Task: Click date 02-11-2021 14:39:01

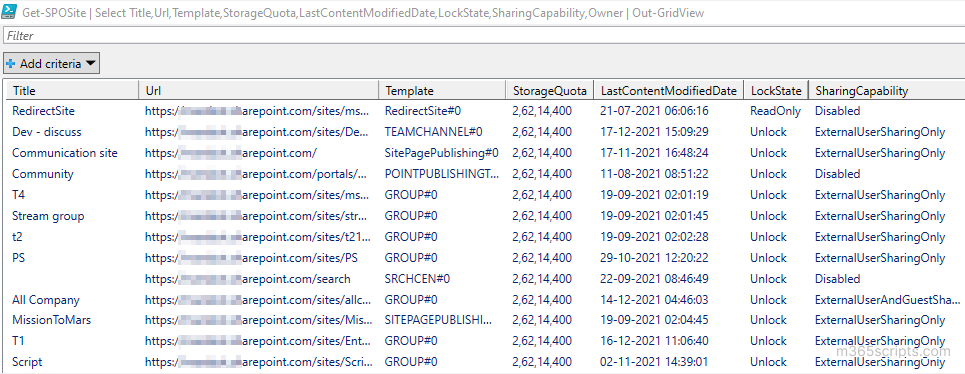Action: pyautogui.click(x=654, y=362)
